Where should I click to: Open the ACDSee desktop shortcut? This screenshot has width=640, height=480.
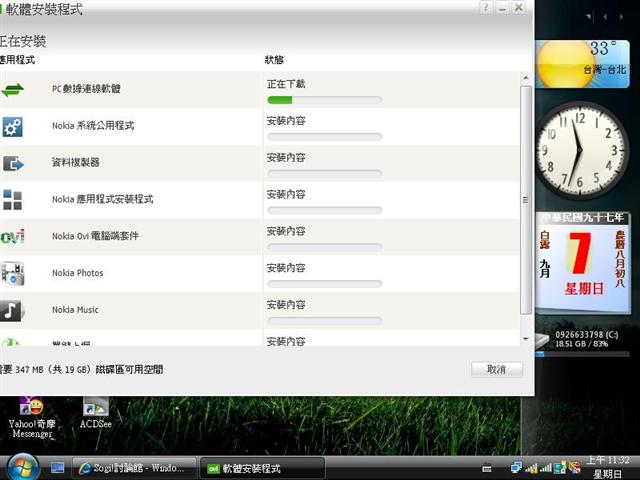96,413
